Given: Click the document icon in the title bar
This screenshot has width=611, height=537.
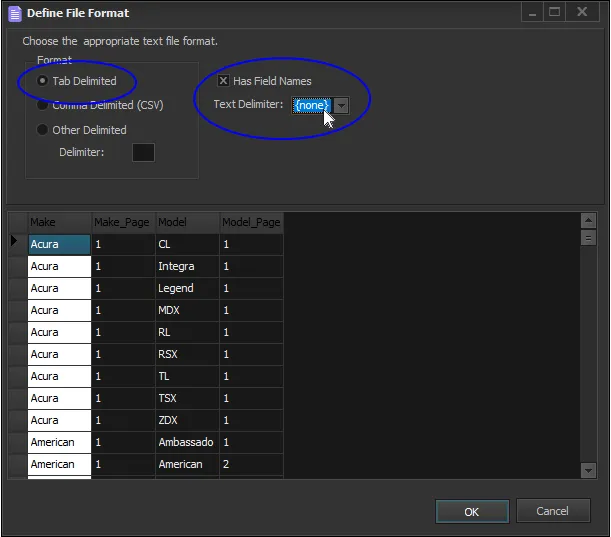Looking at the screenshot, I should [x=14, y=13].
